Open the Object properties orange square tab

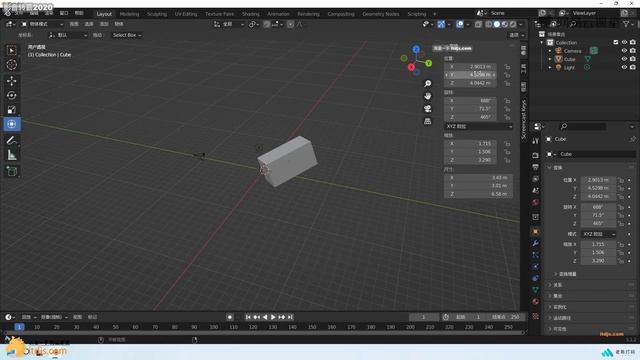(536, 232)
